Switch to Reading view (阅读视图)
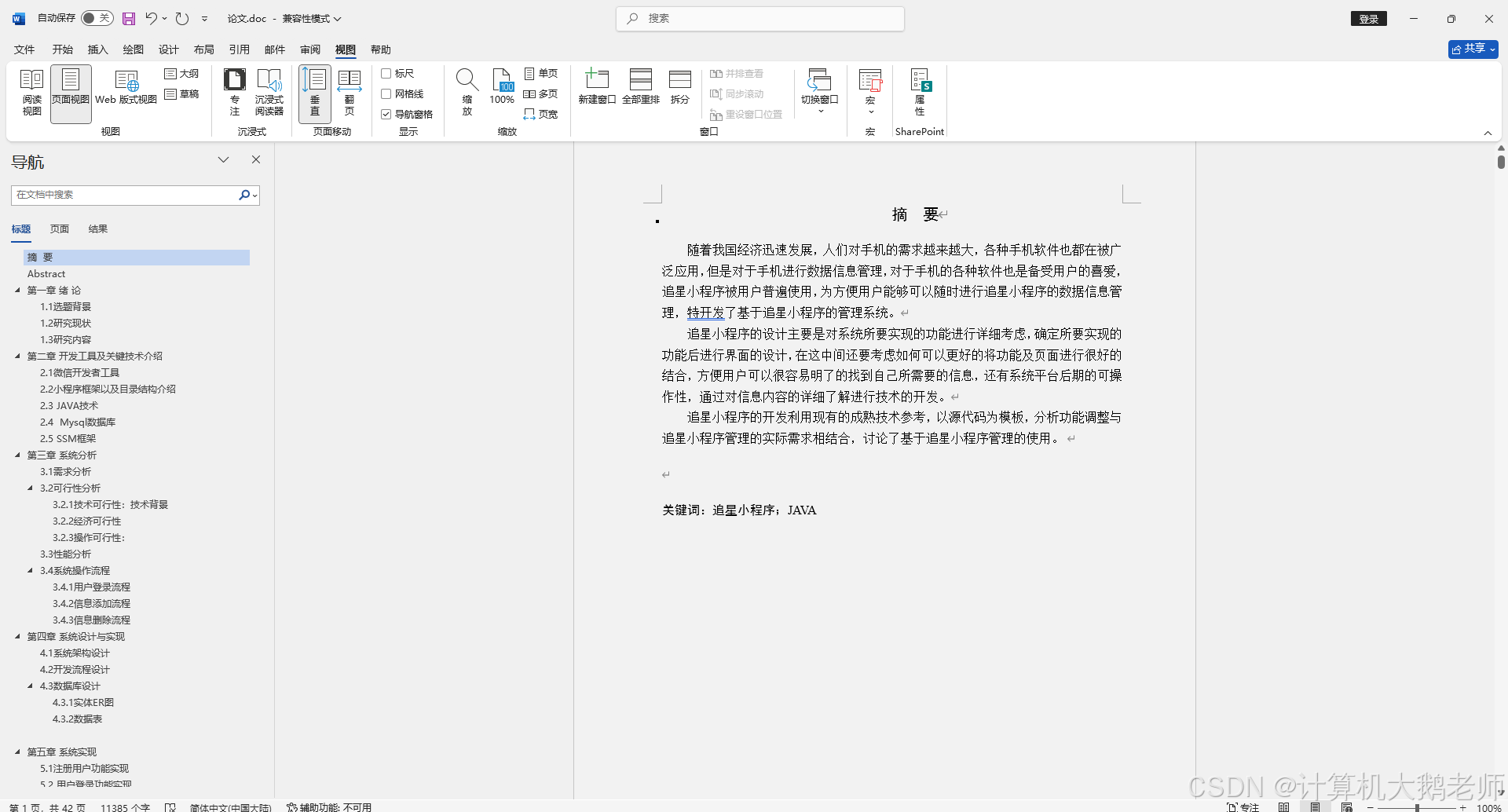The image size is (1508, 812). (31, 93)
